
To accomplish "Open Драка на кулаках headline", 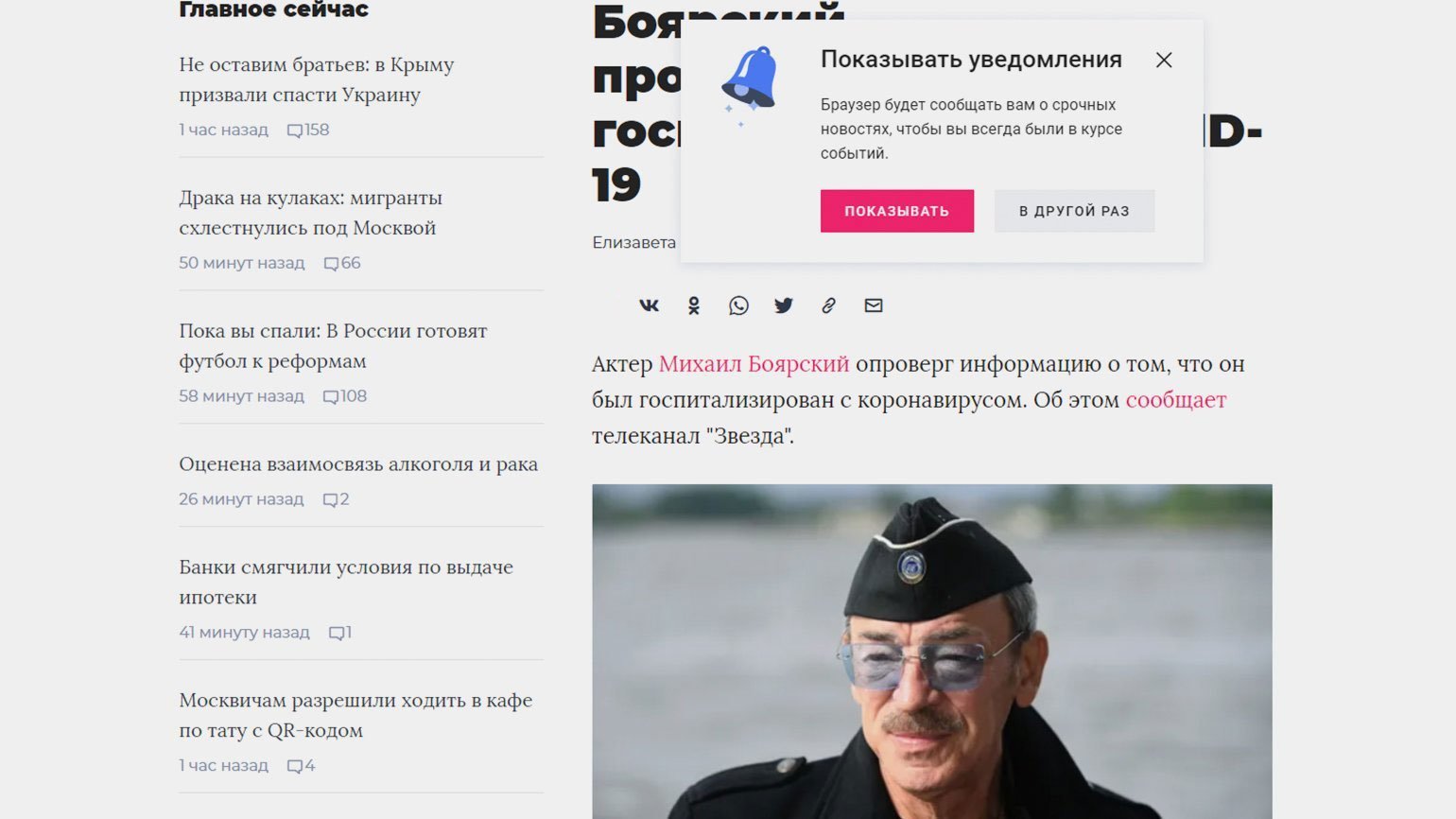I will coord(311,213).
